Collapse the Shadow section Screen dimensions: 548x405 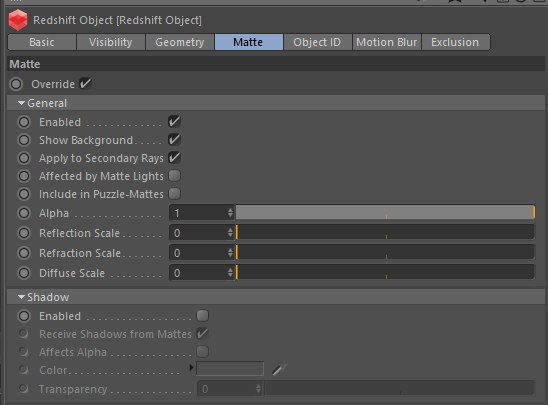point(21,297)
